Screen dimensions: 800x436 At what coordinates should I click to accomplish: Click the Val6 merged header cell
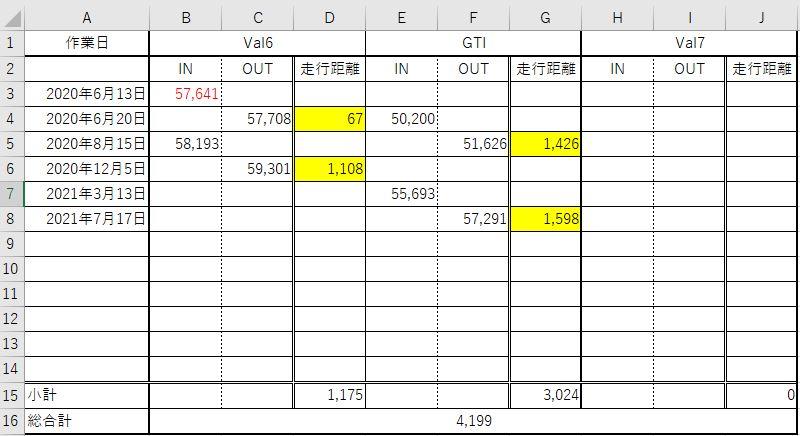pyautogui.click(x=258, y=43)
